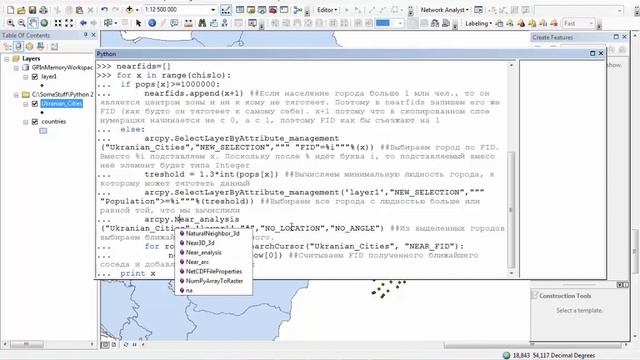Collapse the GPInMemoryWorkspace node

pyautogui.click(x=16, y=68)
